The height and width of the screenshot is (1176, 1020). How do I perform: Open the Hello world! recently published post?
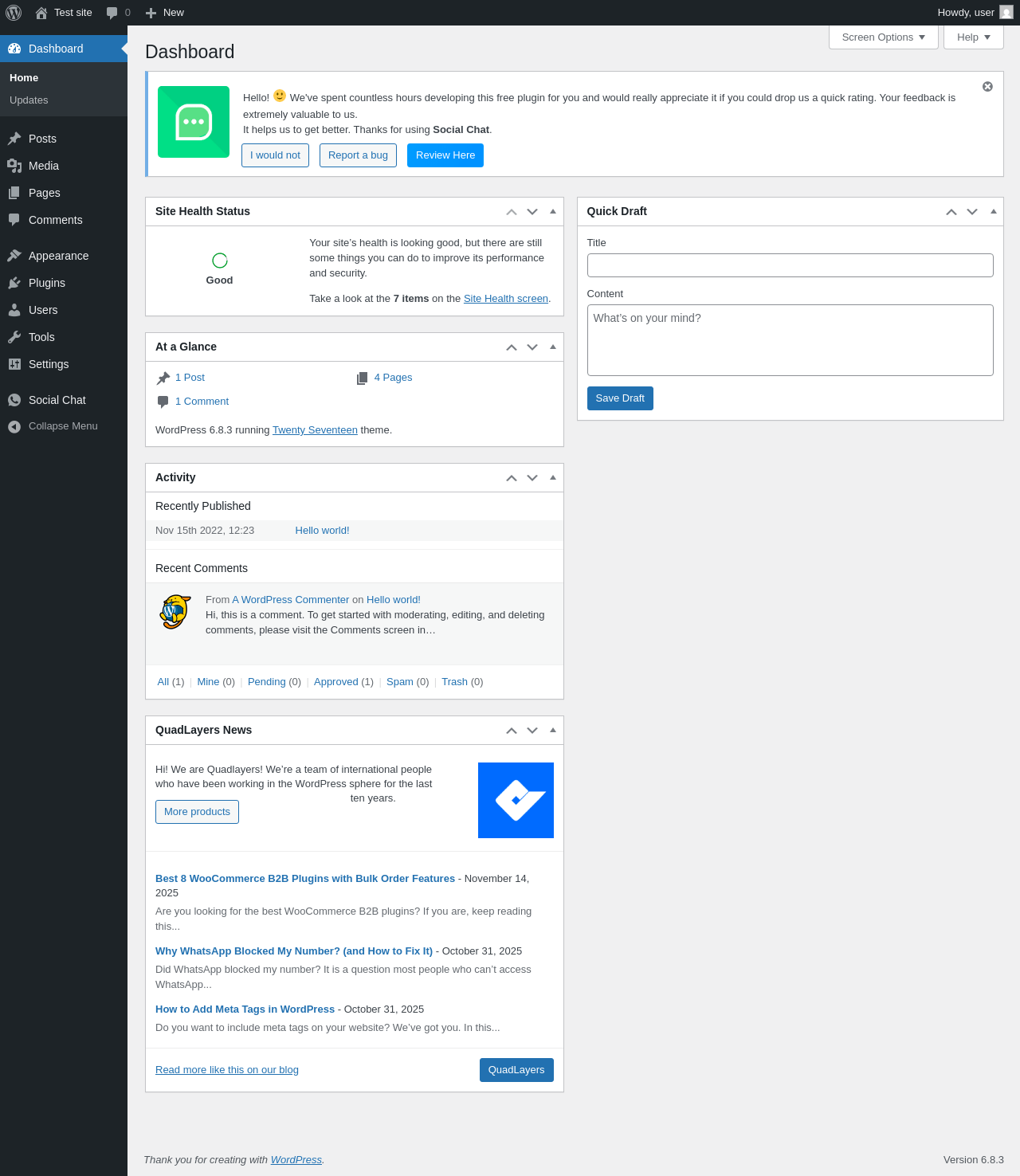click(322, 531)
